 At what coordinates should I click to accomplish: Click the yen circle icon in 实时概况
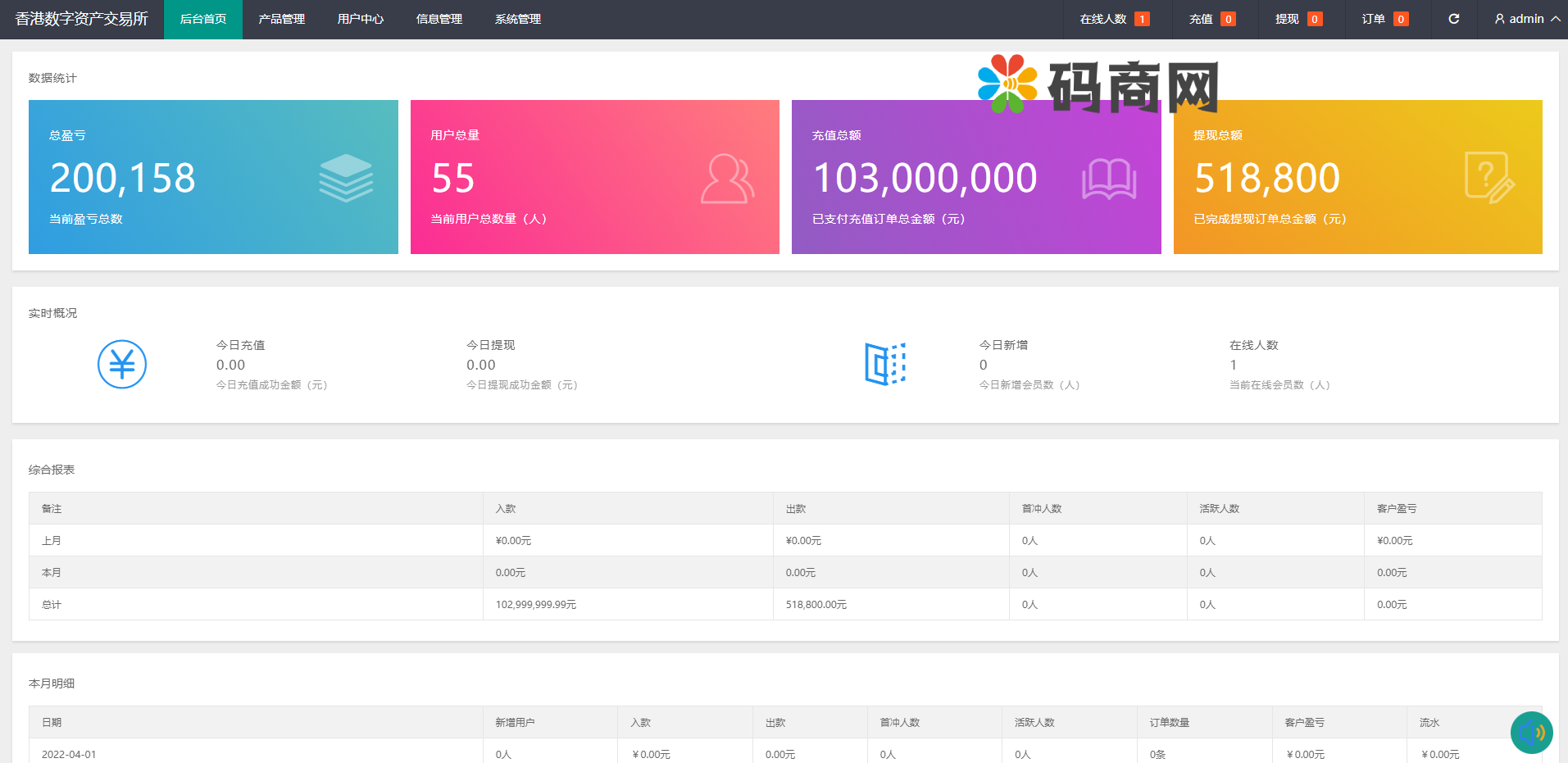pyautogui.click(x=122, y=364)
